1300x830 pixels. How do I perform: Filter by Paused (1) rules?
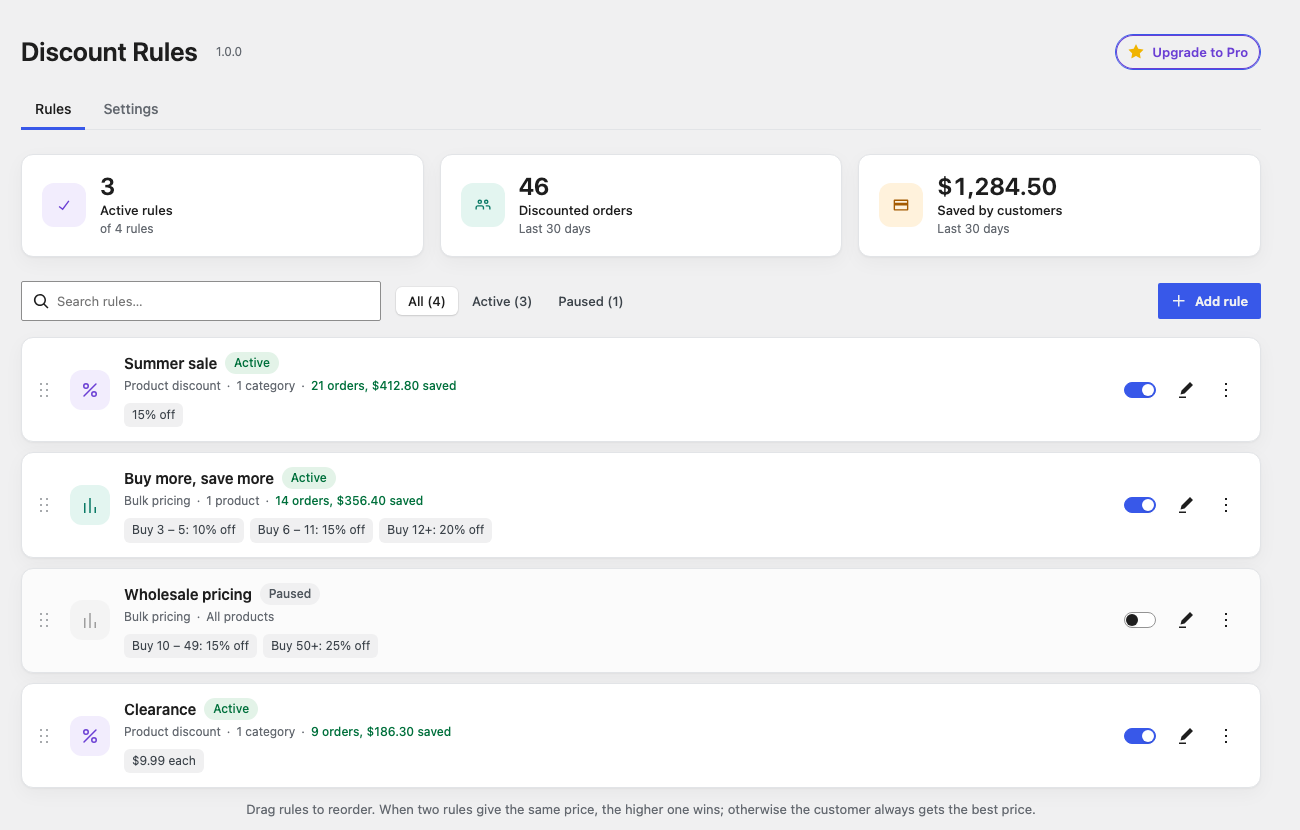(590, 301)
